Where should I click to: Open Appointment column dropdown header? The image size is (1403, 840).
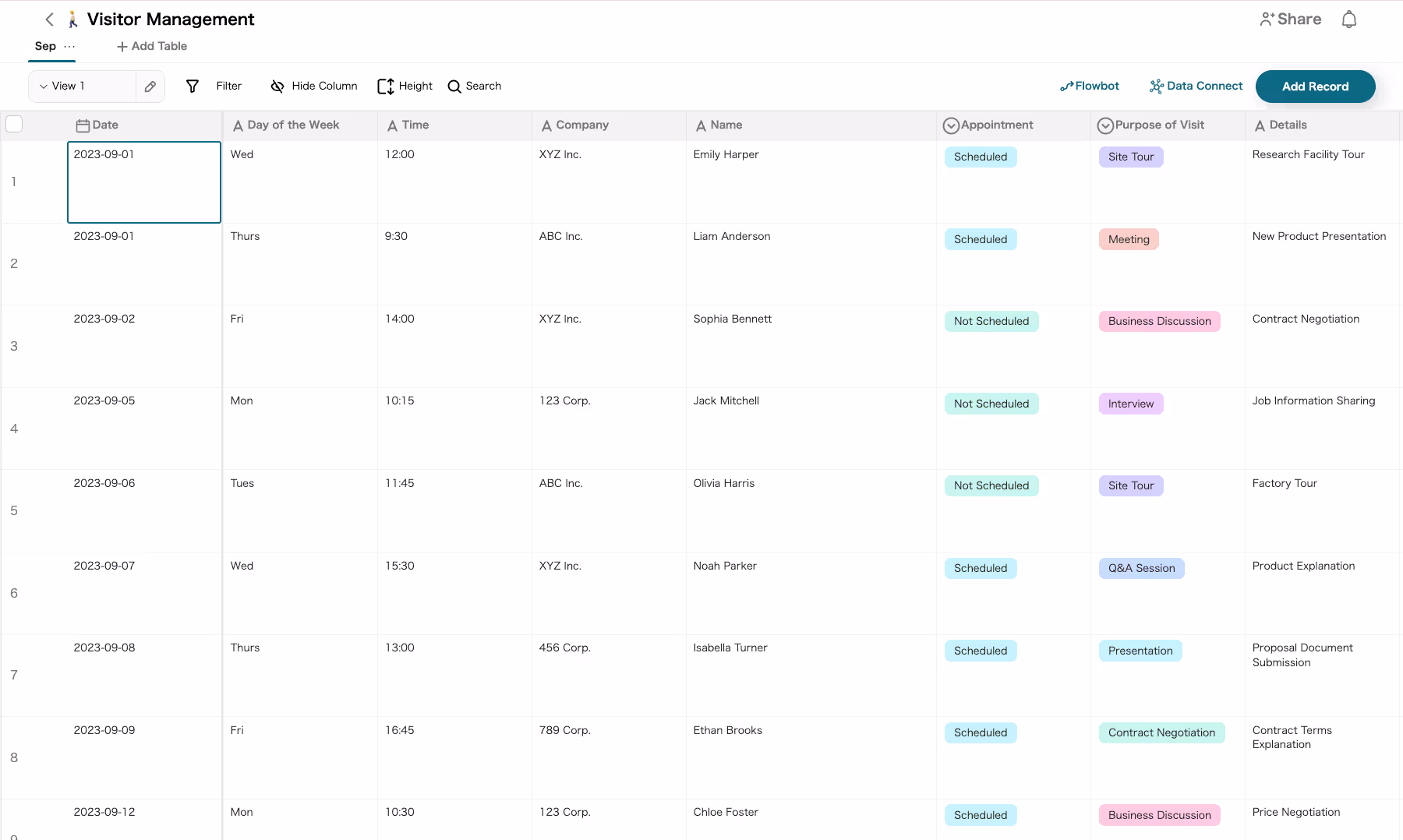coord(988,125)
